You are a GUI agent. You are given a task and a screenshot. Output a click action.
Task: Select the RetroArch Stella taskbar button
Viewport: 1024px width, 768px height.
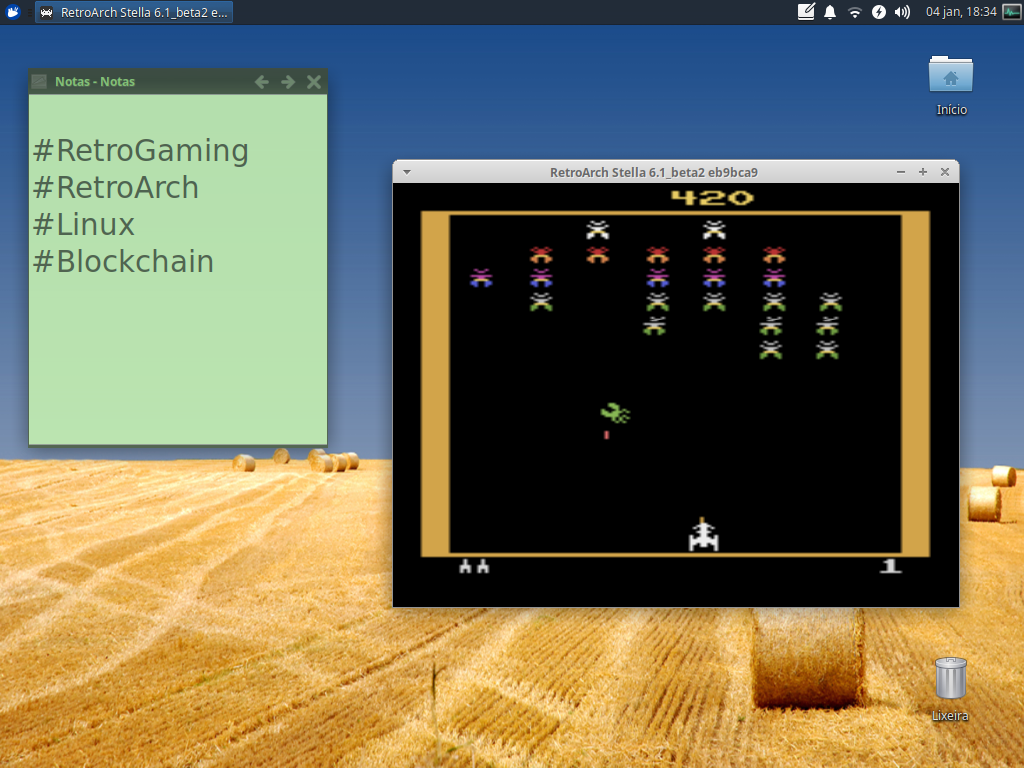coord(134,12)
